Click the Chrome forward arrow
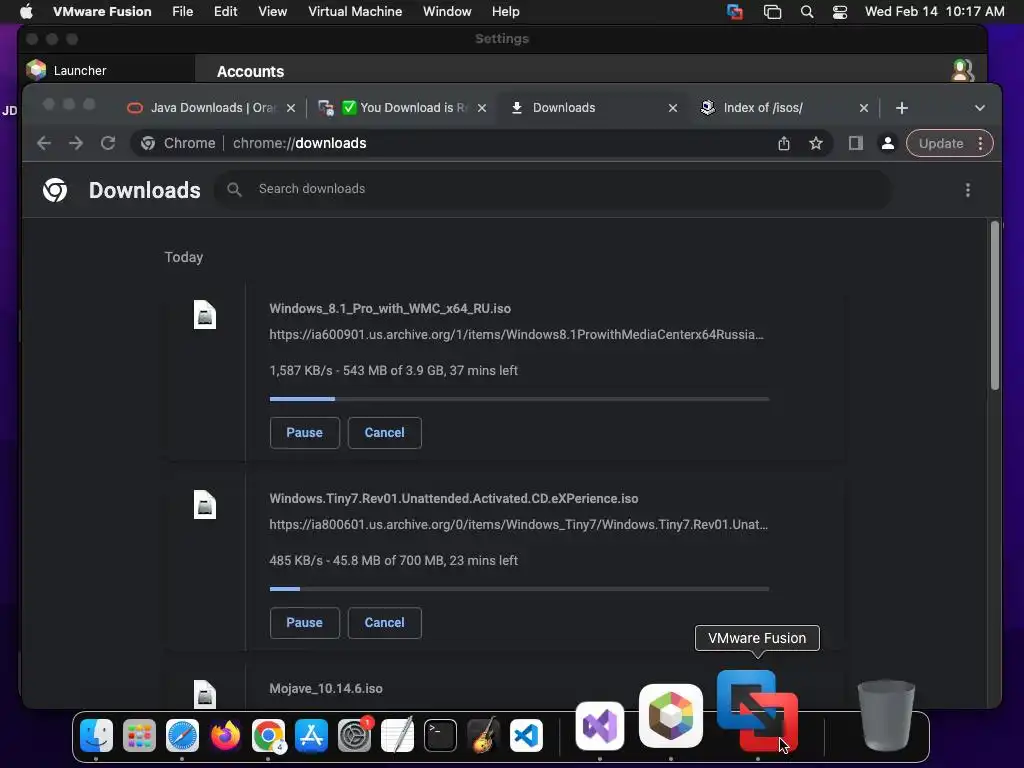 76,143
